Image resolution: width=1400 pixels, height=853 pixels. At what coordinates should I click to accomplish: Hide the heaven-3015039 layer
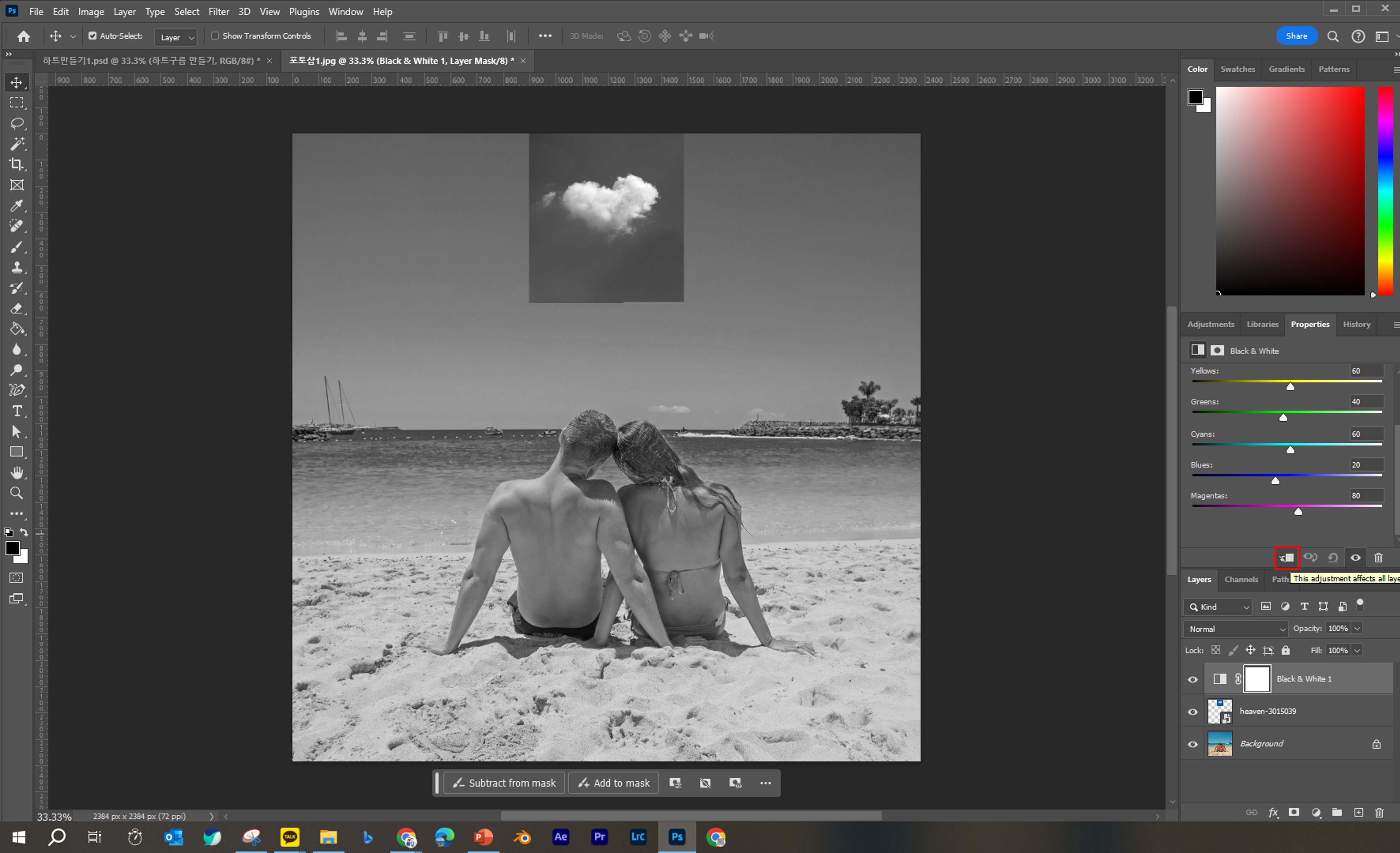click(1193, 712)
